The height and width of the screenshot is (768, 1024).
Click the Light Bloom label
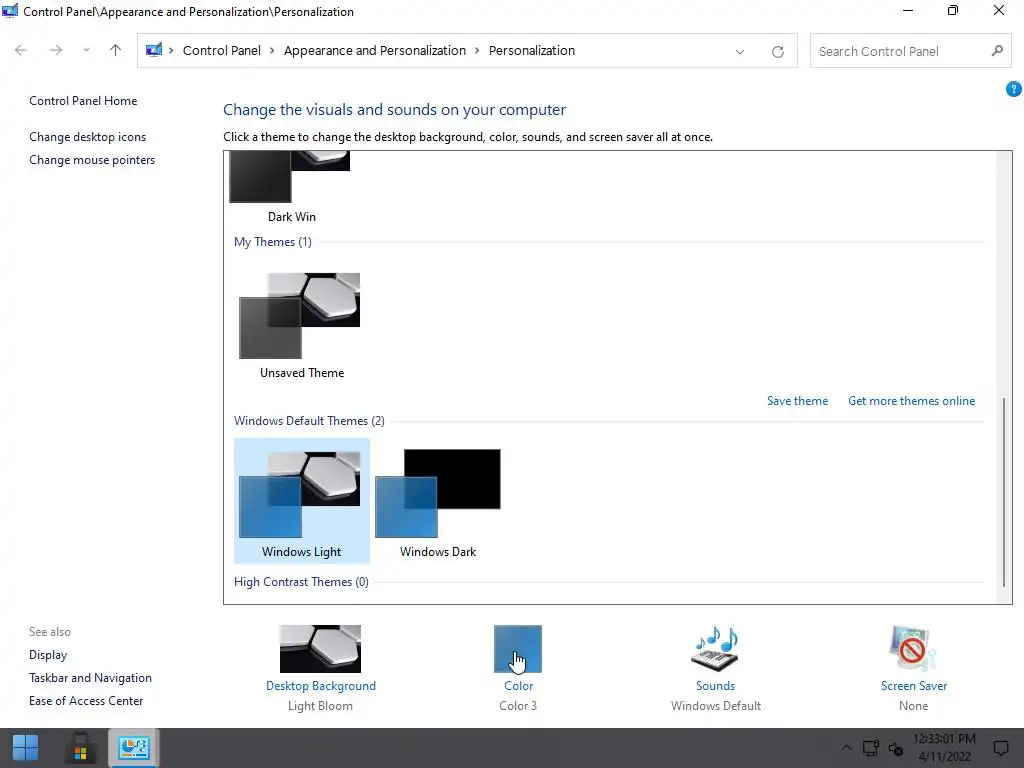click(320, 706)
